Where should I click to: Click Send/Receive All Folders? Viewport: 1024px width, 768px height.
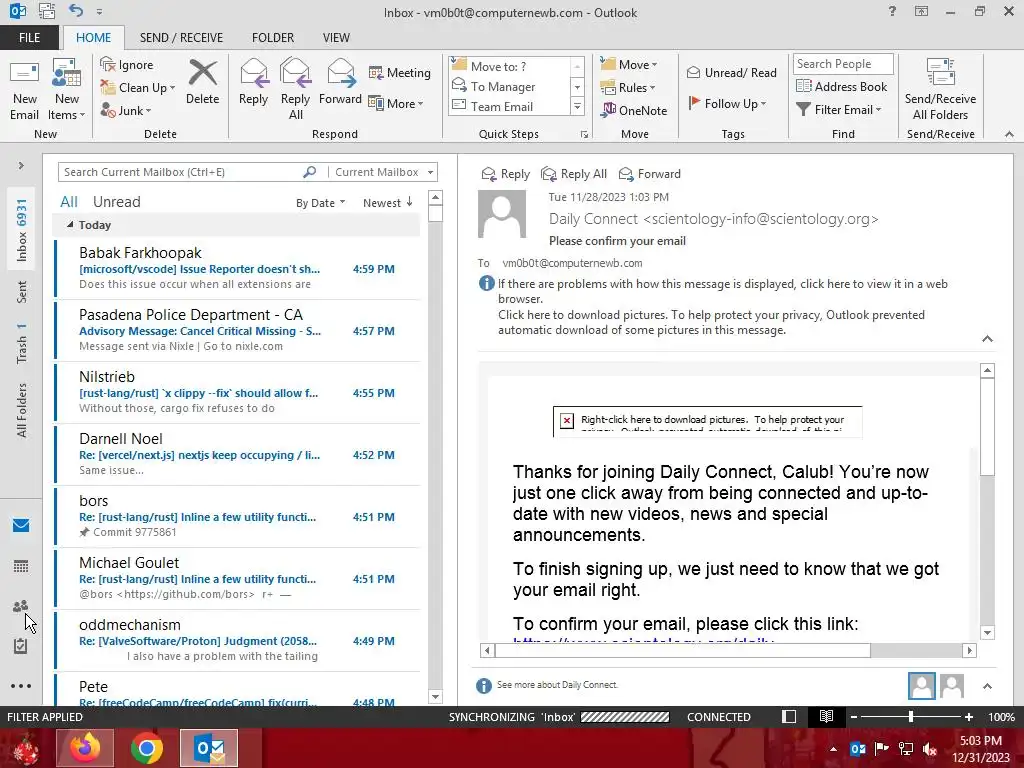click(x=940, y=90)
